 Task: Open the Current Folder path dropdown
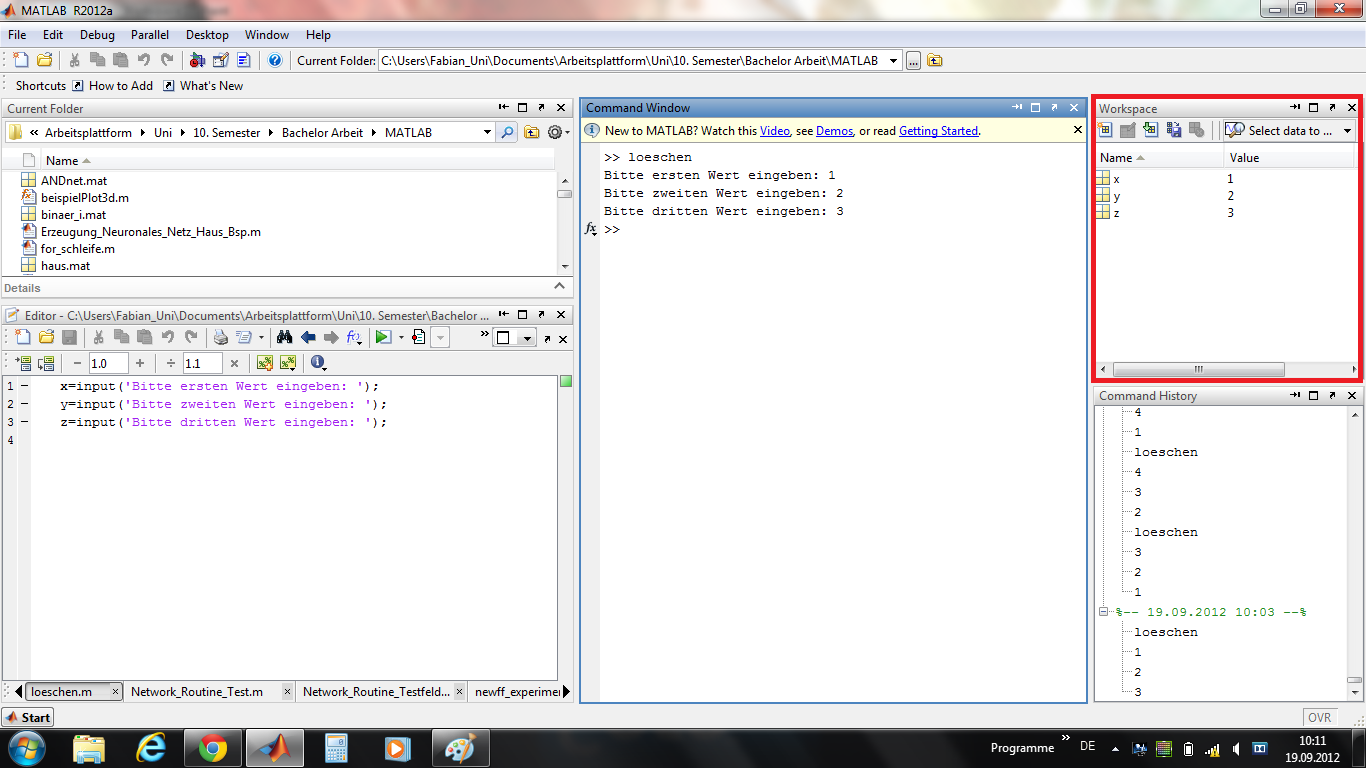pos(893,61)
